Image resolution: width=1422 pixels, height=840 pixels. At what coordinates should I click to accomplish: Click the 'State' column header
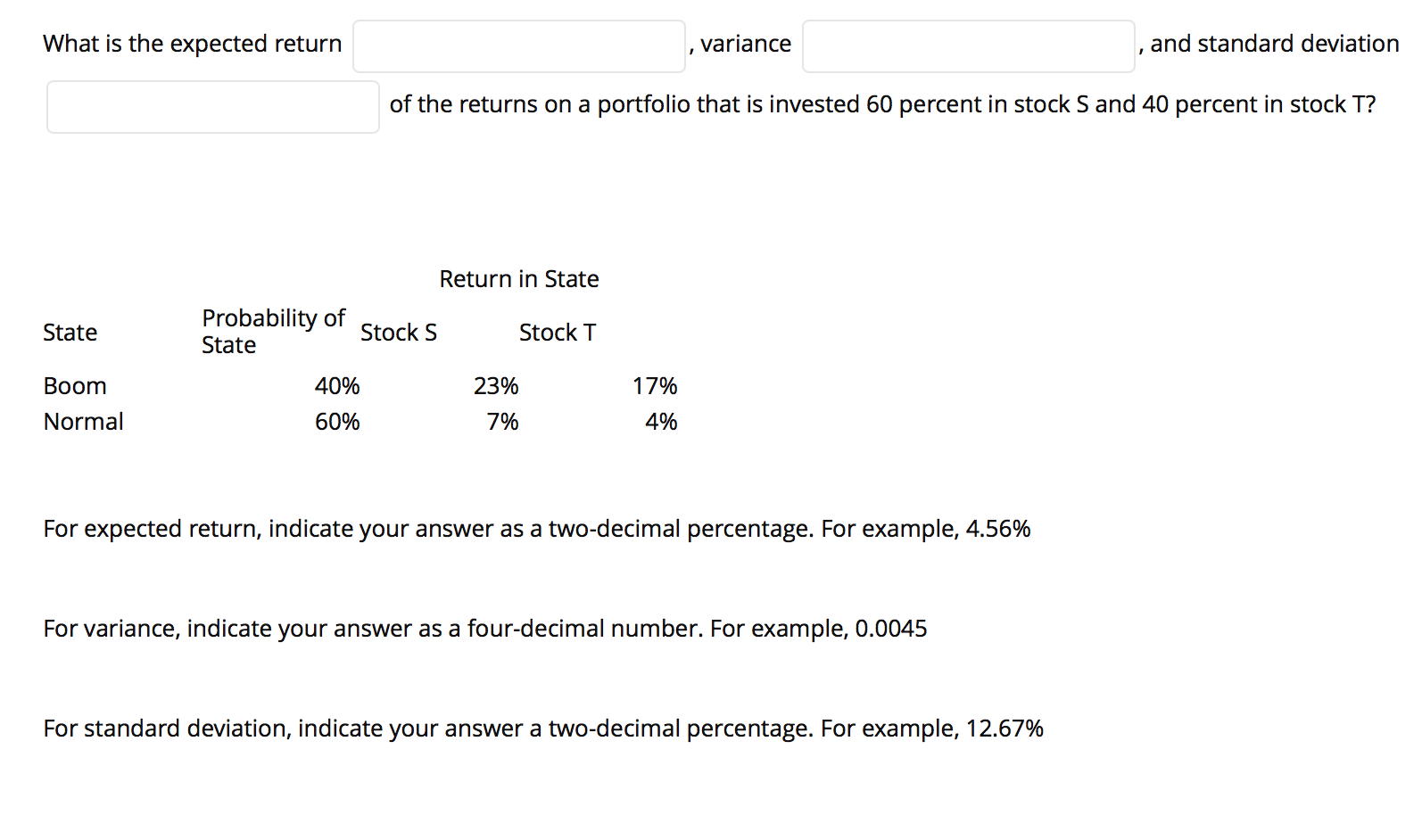point(70,332)
